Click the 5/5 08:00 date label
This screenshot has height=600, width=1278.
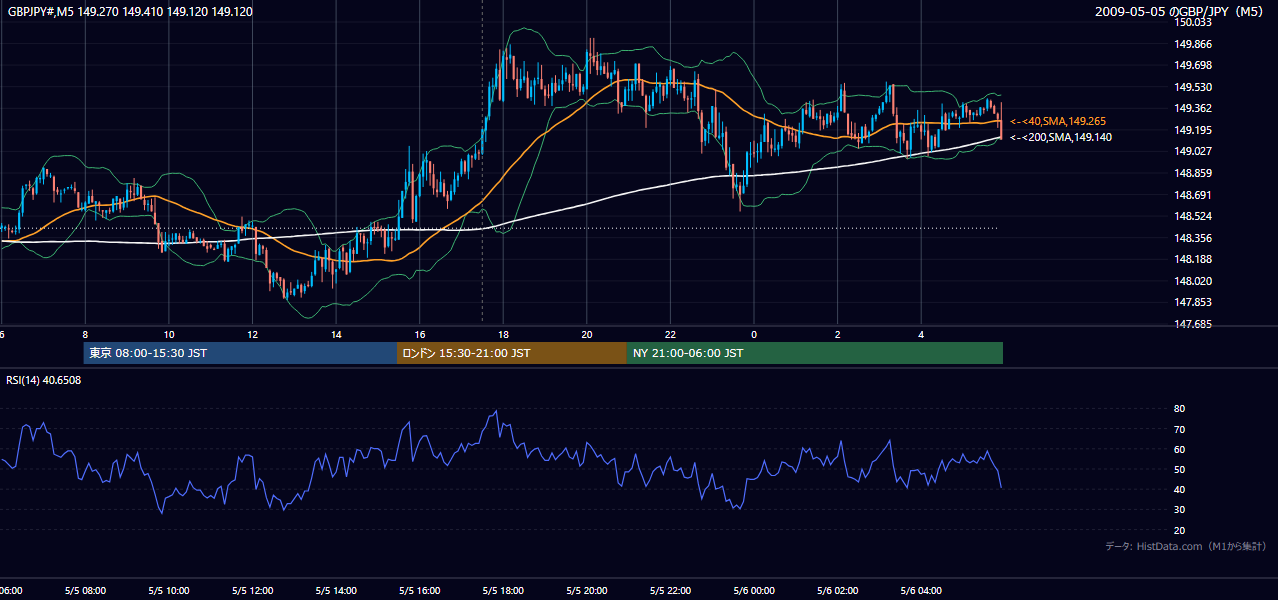85,591
